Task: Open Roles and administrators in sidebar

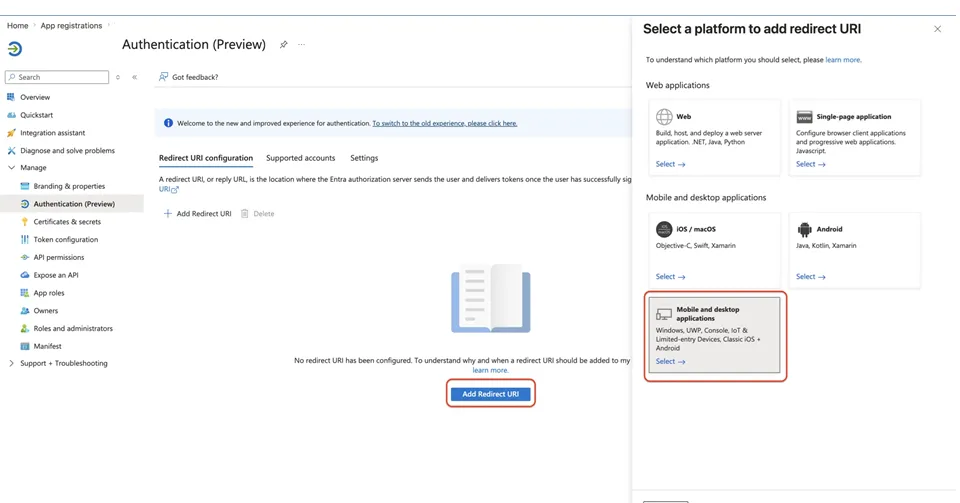Action: pyautogui.click(x=73, y=328)
